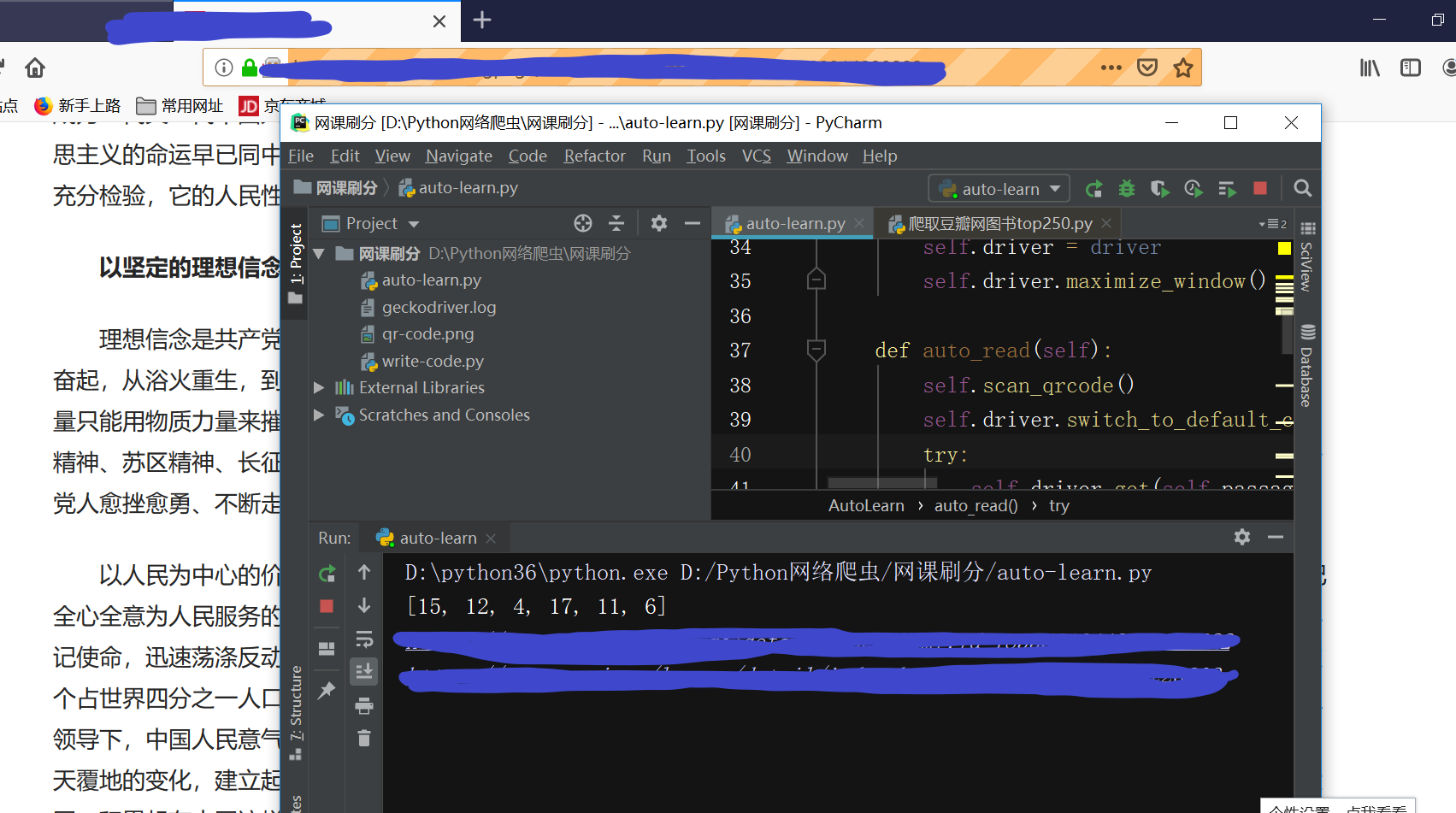Image resolution: width=1456 pixels, height=813 pixels.
Task: Open the Structure tool window tab
Action: [296, 712]
